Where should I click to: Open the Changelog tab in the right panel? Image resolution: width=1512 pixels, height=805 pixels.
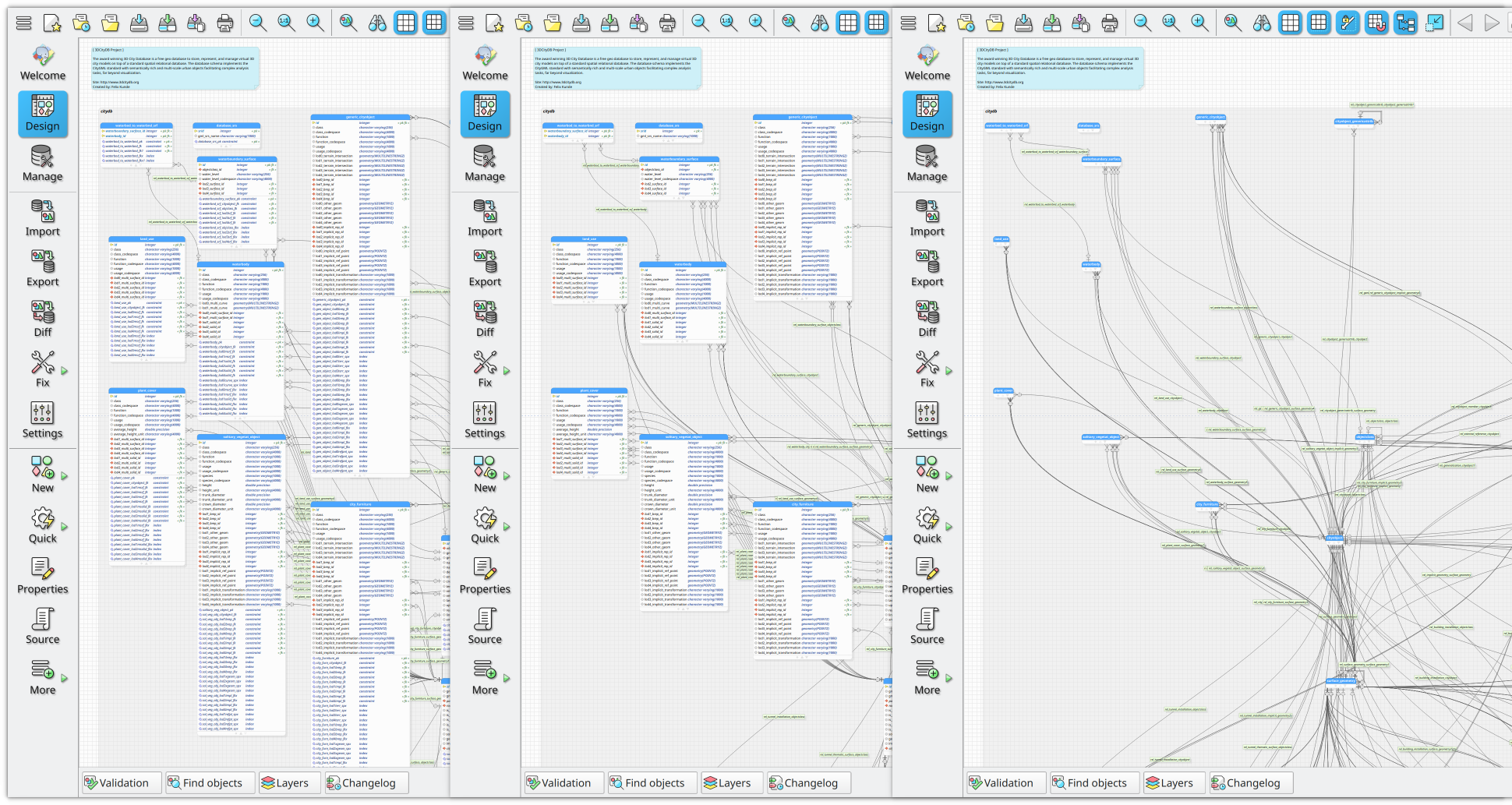[x=1251, y=783]
